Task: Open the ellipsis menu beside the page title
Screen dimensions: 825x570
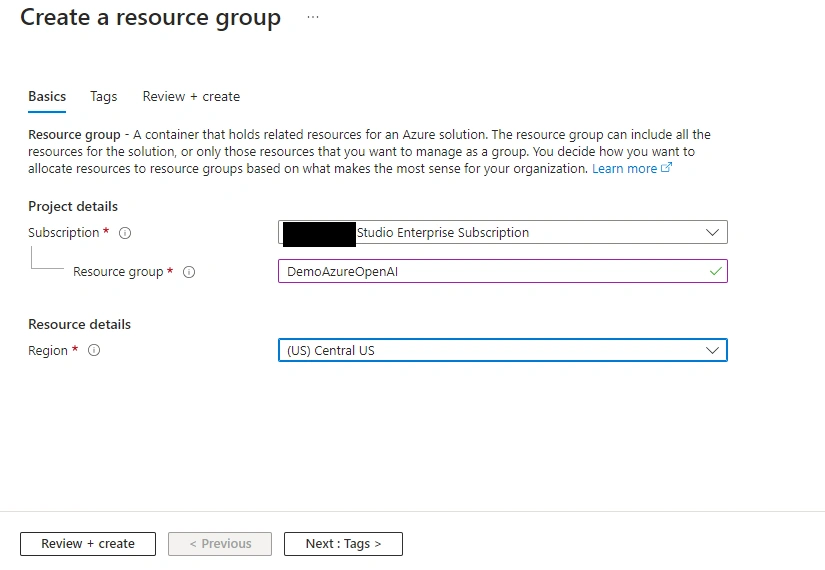Action: [313, 17]
